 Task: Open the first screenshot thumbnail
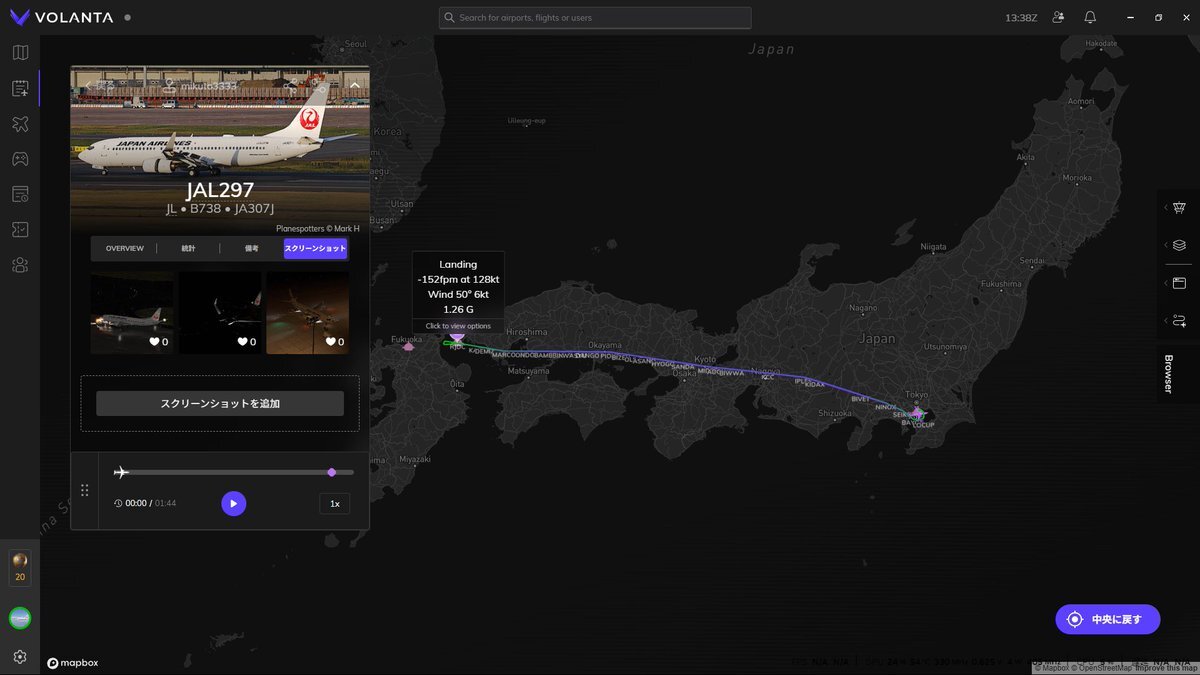click(132, 313)
